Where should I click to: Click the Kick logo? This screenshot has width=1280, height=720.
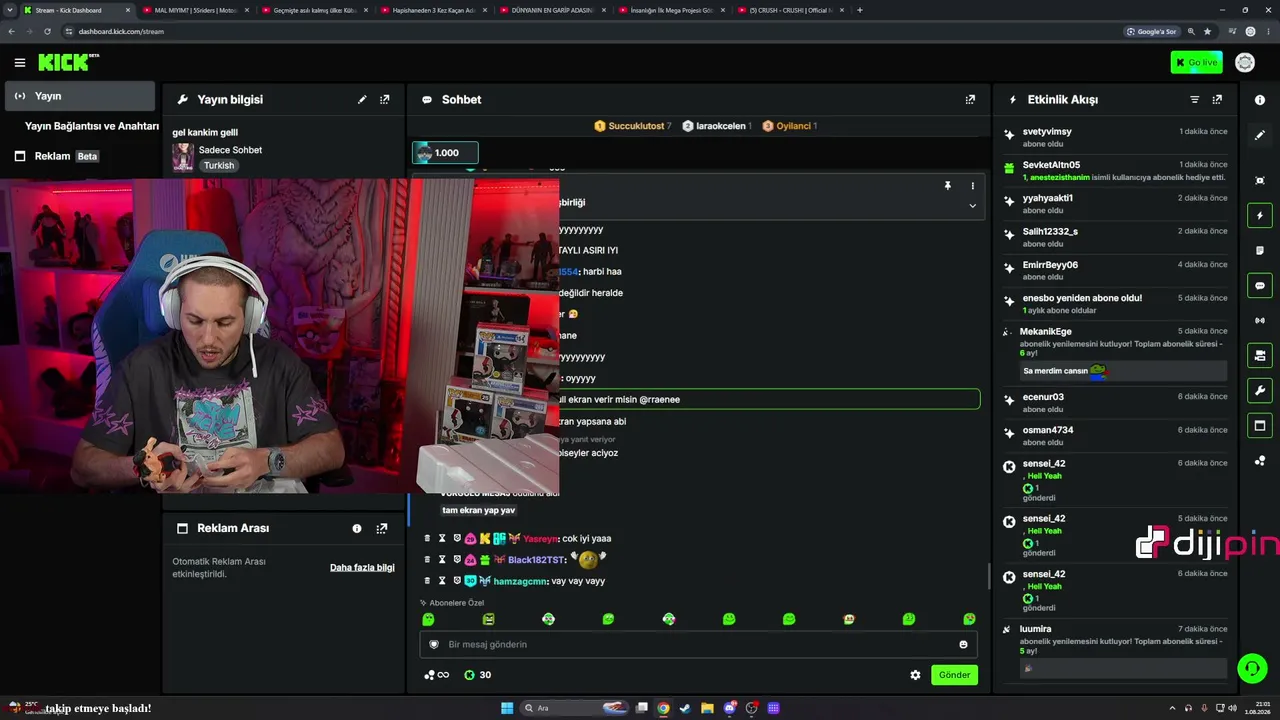tap(68, 62)
